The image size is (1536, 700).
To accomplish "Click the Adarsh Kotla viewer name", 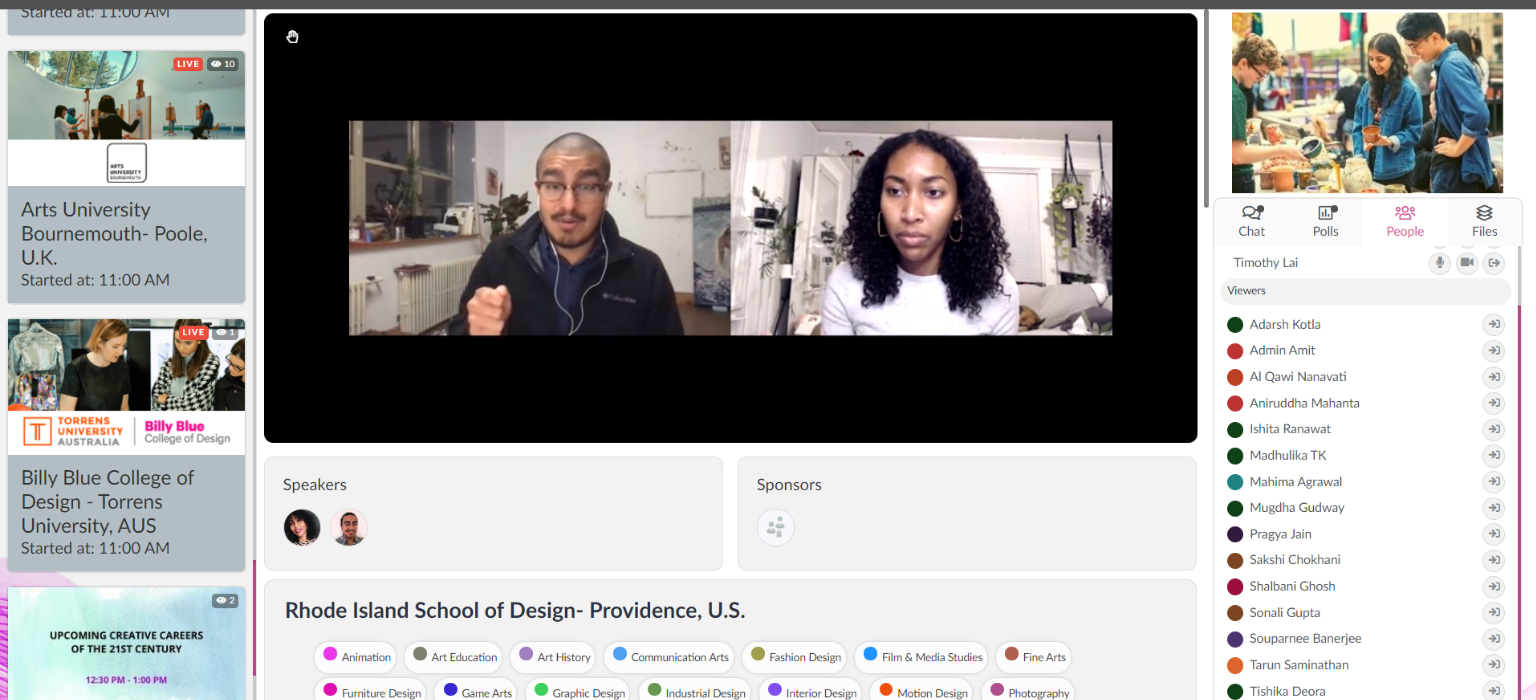I will click(1285, 324).
